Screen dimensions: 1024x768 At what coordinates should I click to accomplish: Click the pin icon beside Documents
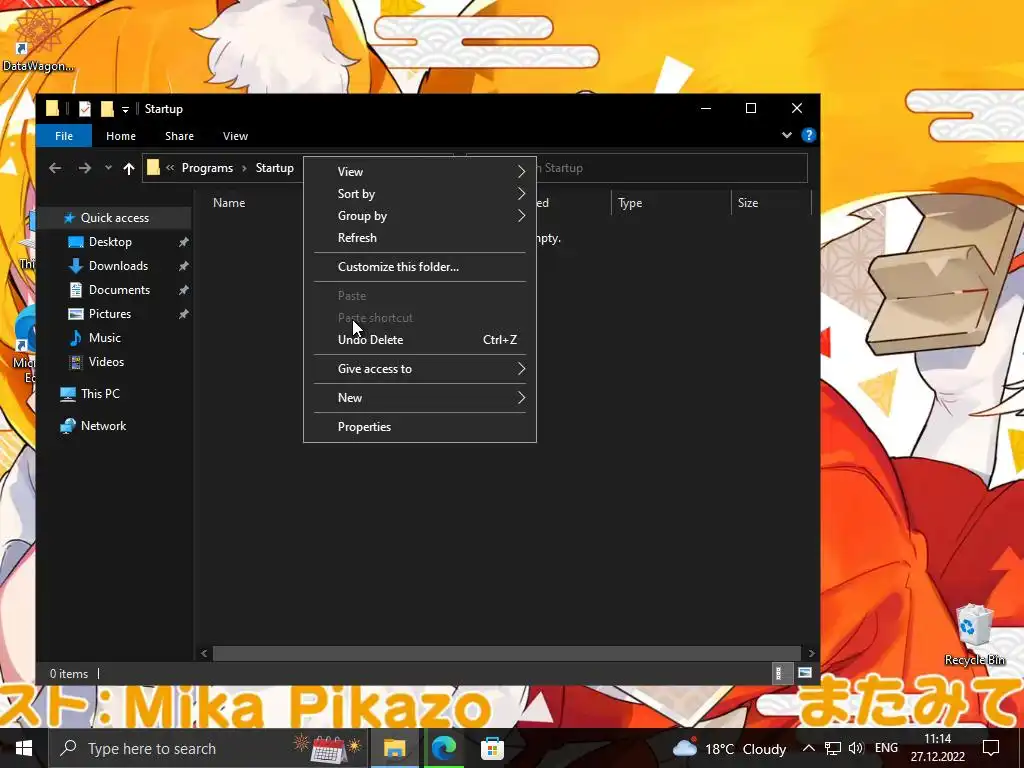point(184,290)
